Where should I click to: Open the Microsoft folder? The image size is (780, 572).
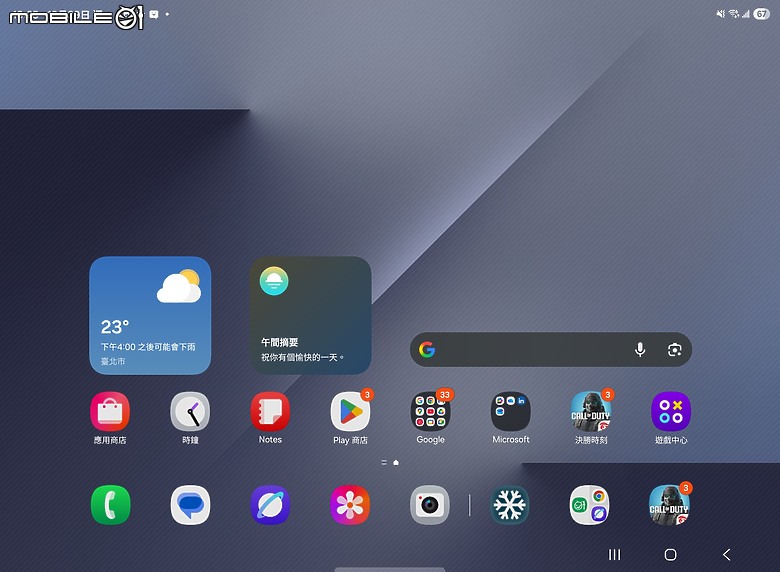(x=510, y=411)
